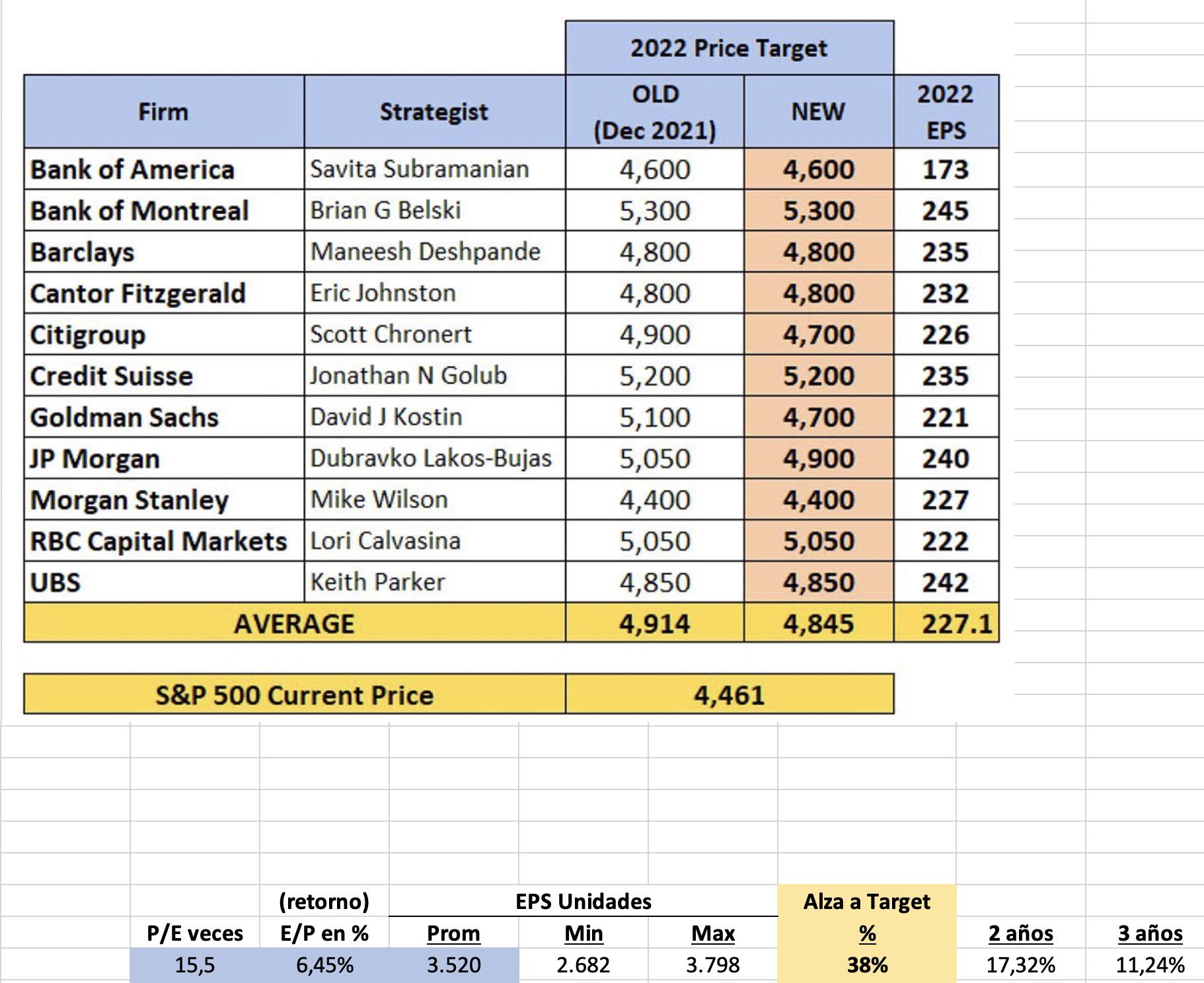Click the Min value 2.682

point(583,965)
